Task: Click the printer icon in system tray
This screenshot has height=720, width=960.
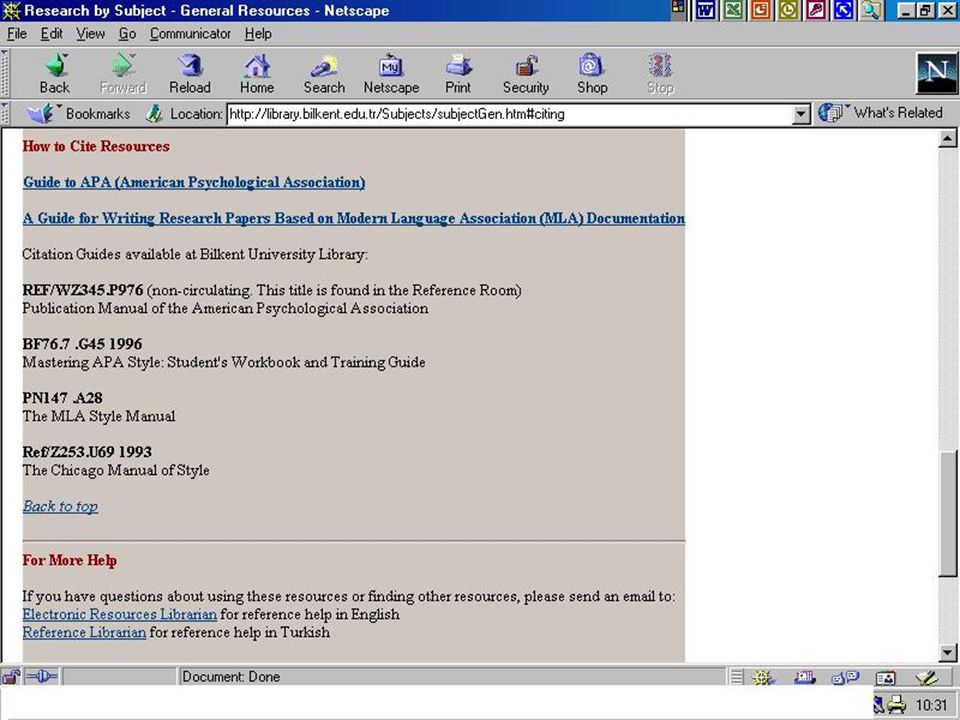Action: pos(896,704)
